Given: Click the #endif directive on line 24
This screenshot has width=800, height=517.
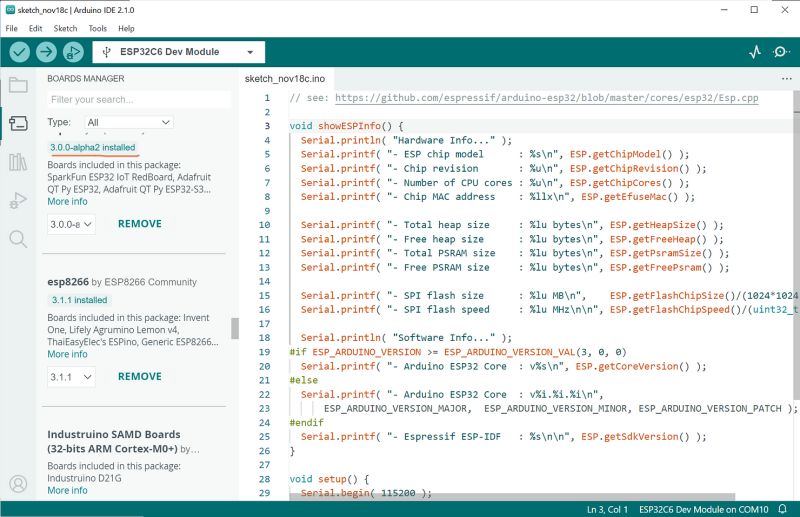Looking at the screenshot, I should (307, 423).
